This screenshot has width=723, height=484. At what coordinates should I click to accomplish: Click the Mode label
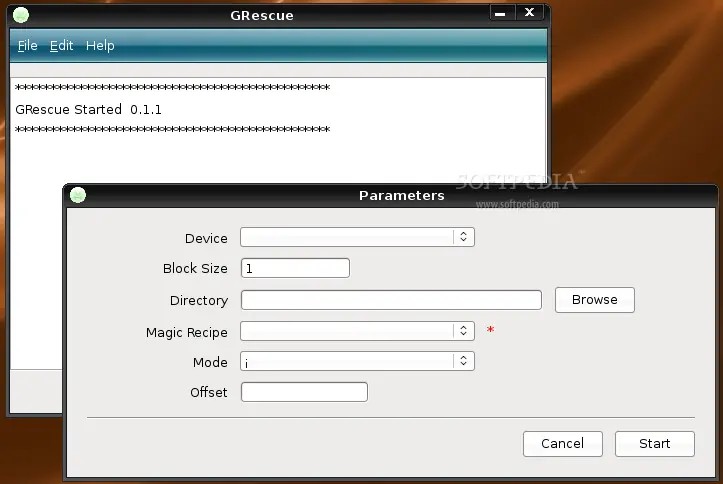coord(210,362)
